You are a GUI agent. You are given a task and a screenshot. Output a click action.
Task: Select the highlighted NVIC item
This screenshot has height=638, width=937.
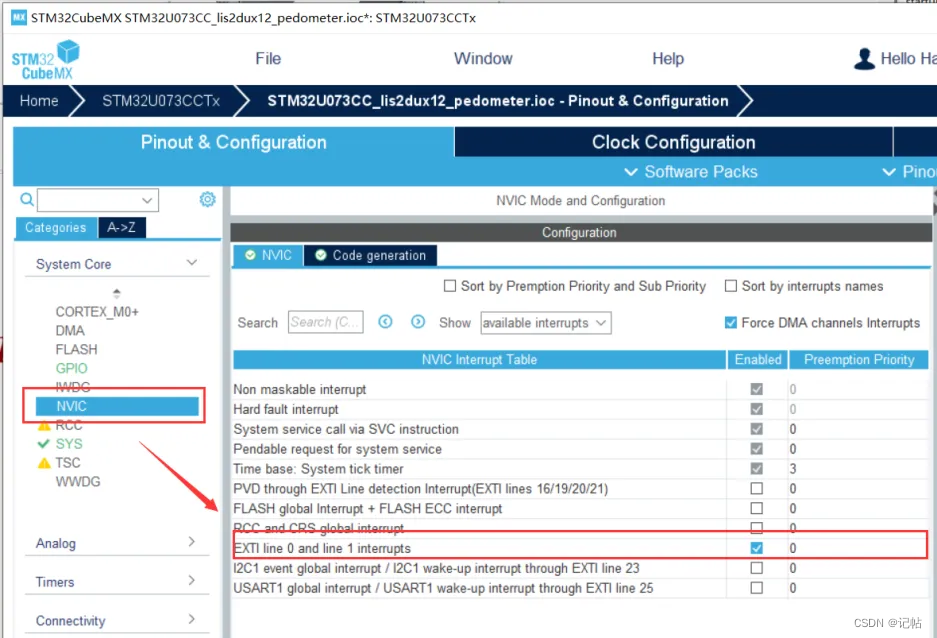117,406
